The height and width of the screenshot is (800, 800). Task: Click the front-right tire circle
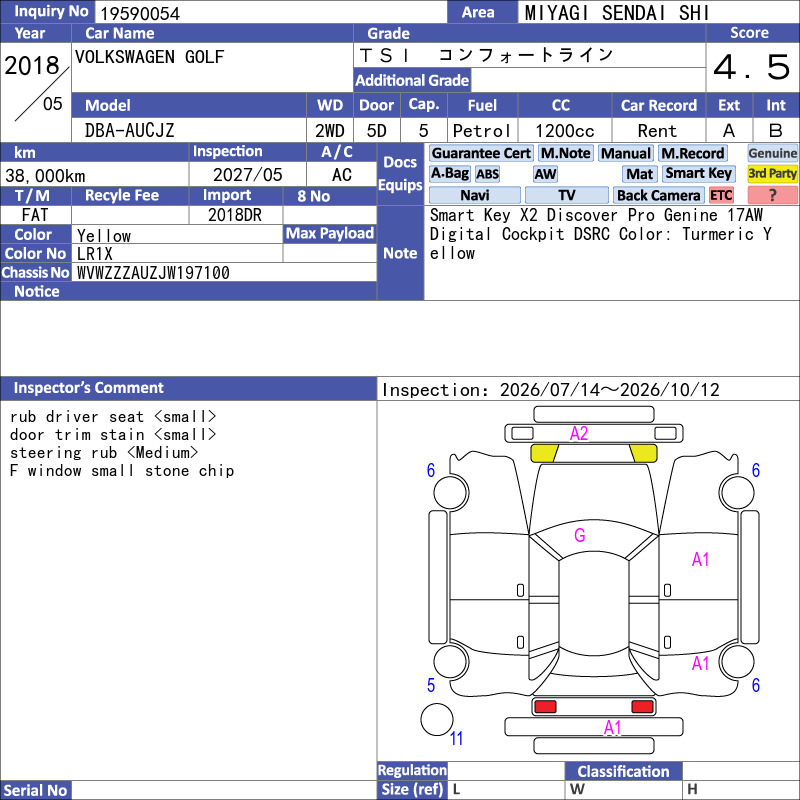point(737,493)
